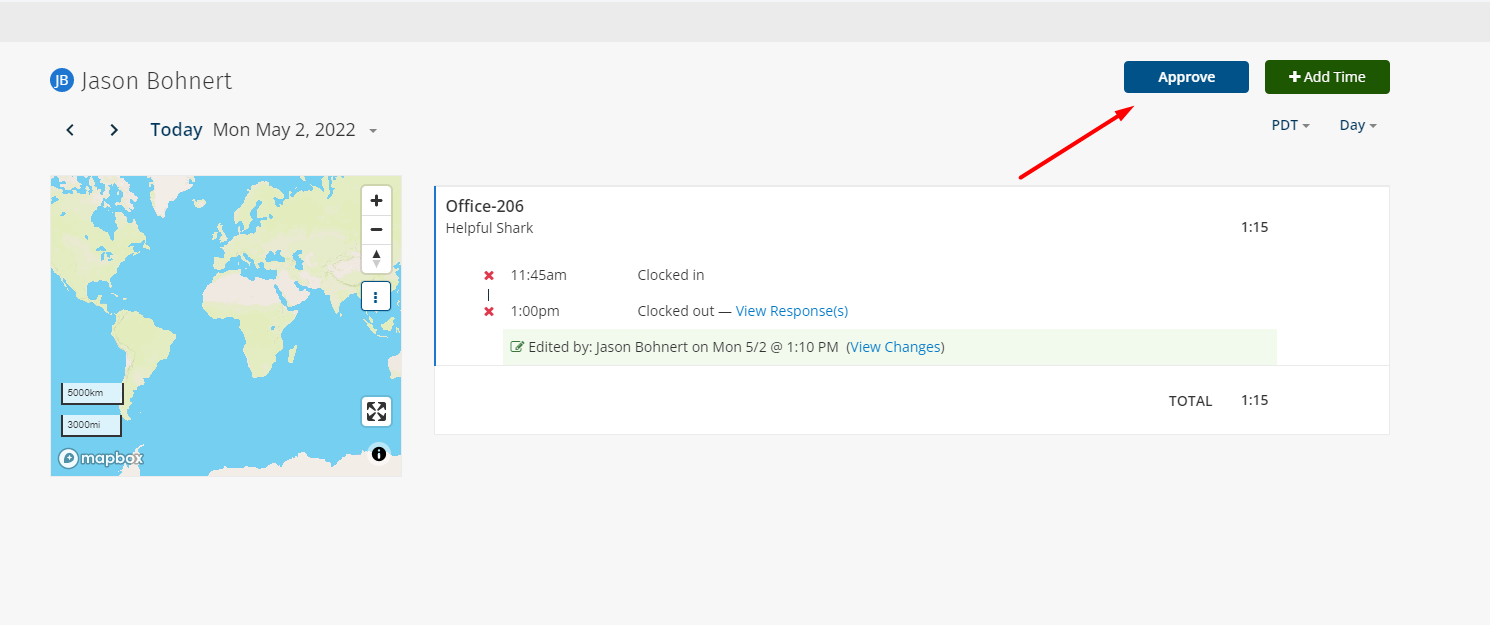Click the red X beside 11:45am
This screenshot has height=625, width=1490.
(489, 275)
